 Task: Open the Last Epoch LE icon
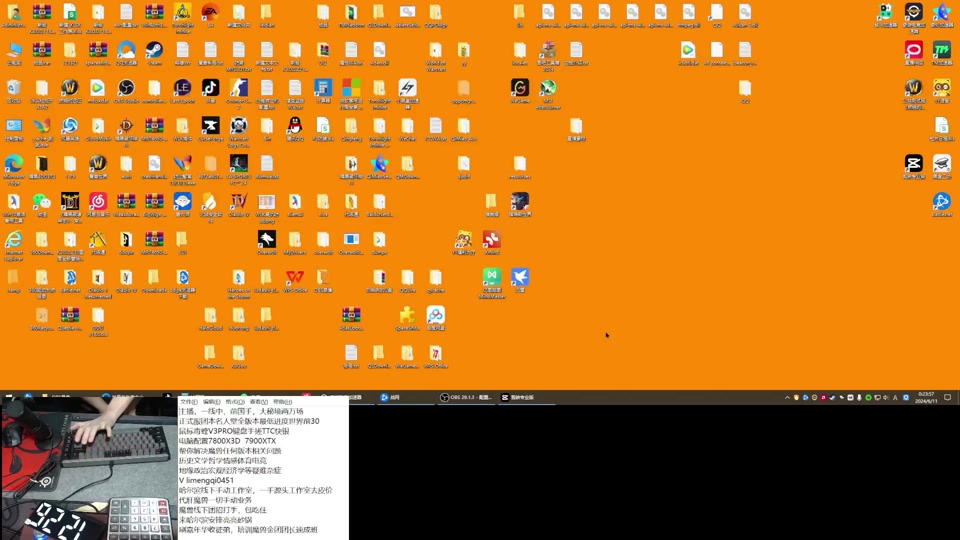pos(182,88)
